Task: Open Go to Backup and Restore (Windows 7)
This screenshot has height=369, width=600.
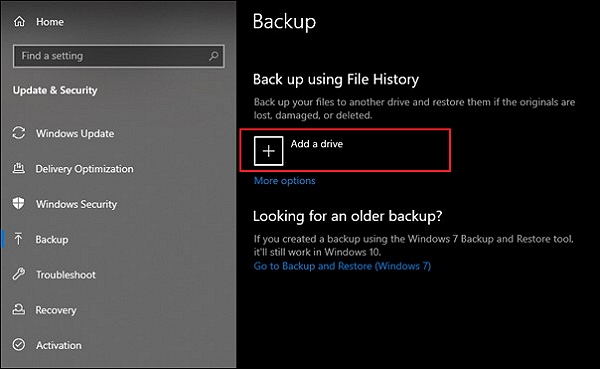Action: tap(342, 266)
